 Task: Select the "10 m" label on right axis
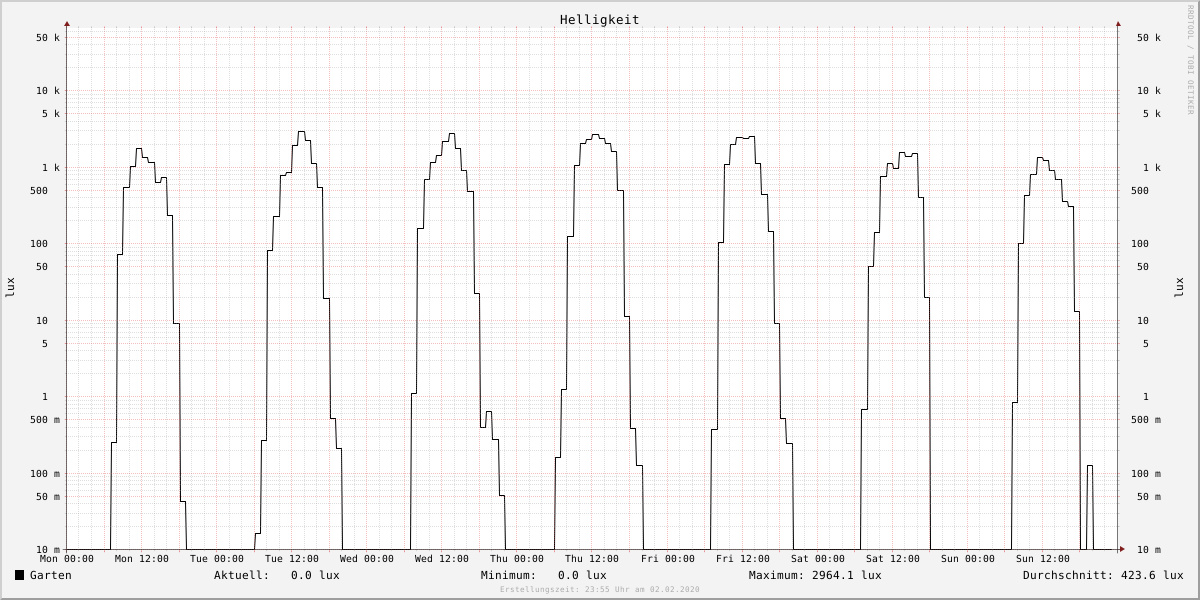pos(1149,550)
